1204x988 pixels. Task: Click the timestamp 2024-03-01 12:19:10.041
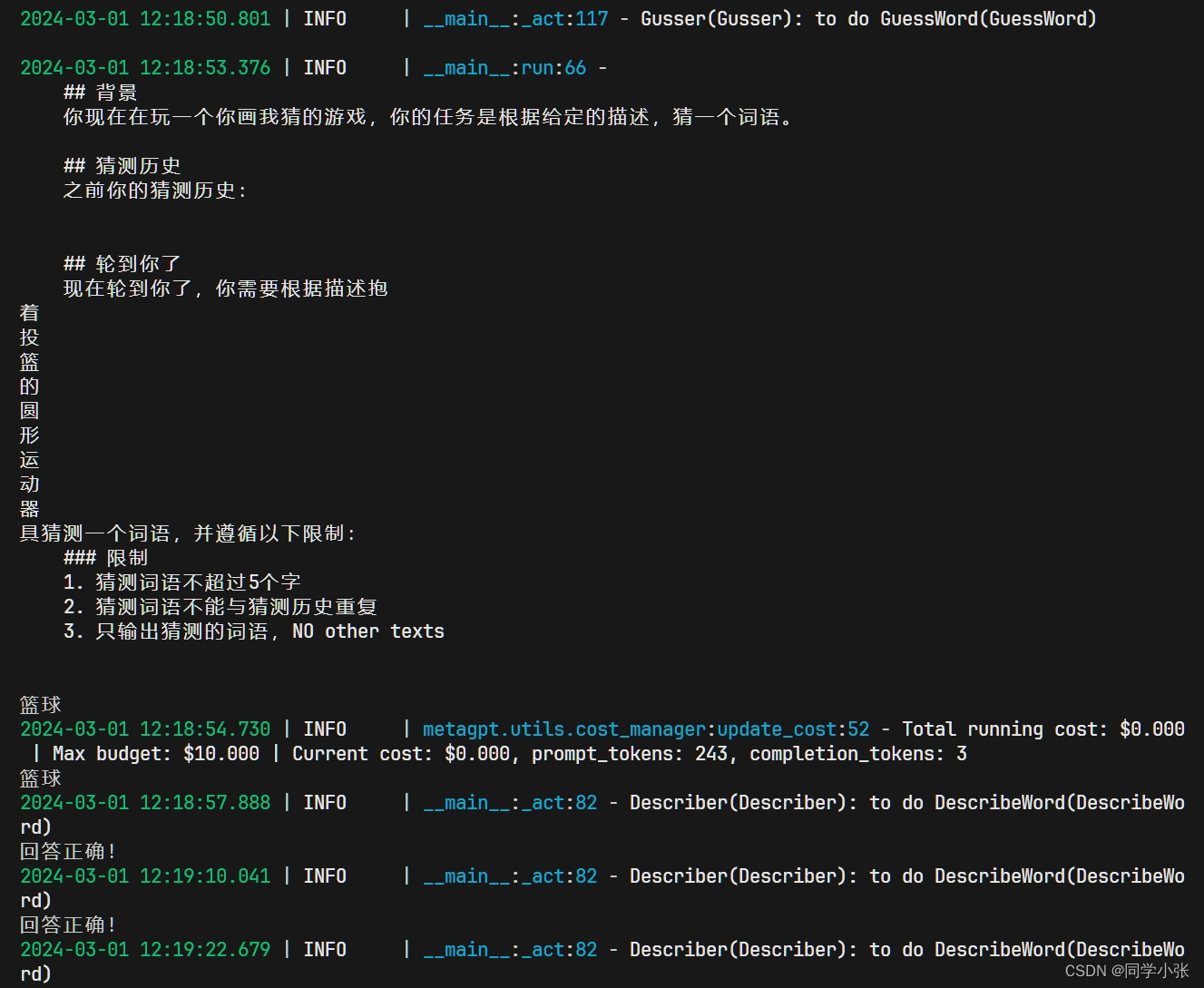coord(145,876)
